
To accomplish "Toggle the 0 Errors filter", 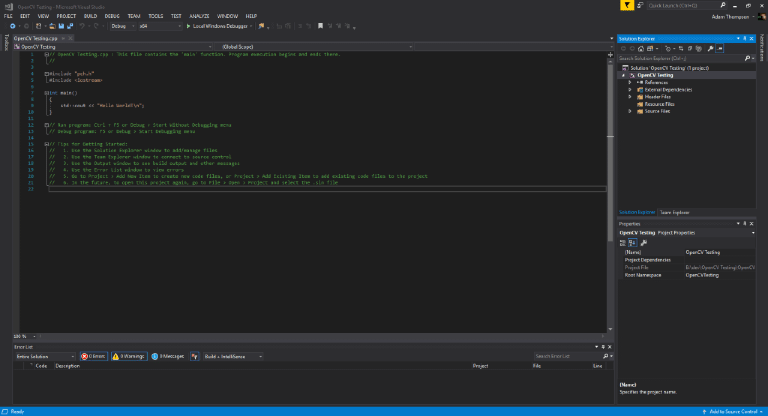I will (x=94, y=356).
